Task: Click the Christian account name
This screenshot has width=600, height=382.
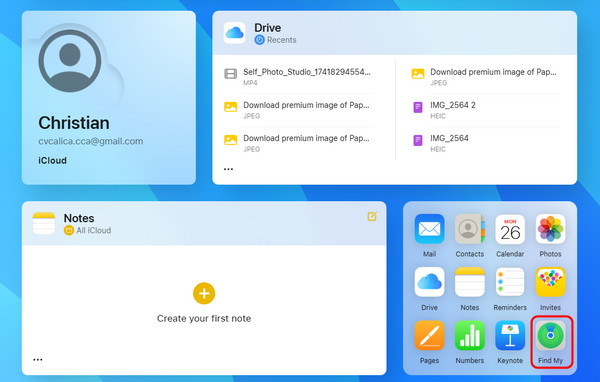Action: (x=74, y=123)
